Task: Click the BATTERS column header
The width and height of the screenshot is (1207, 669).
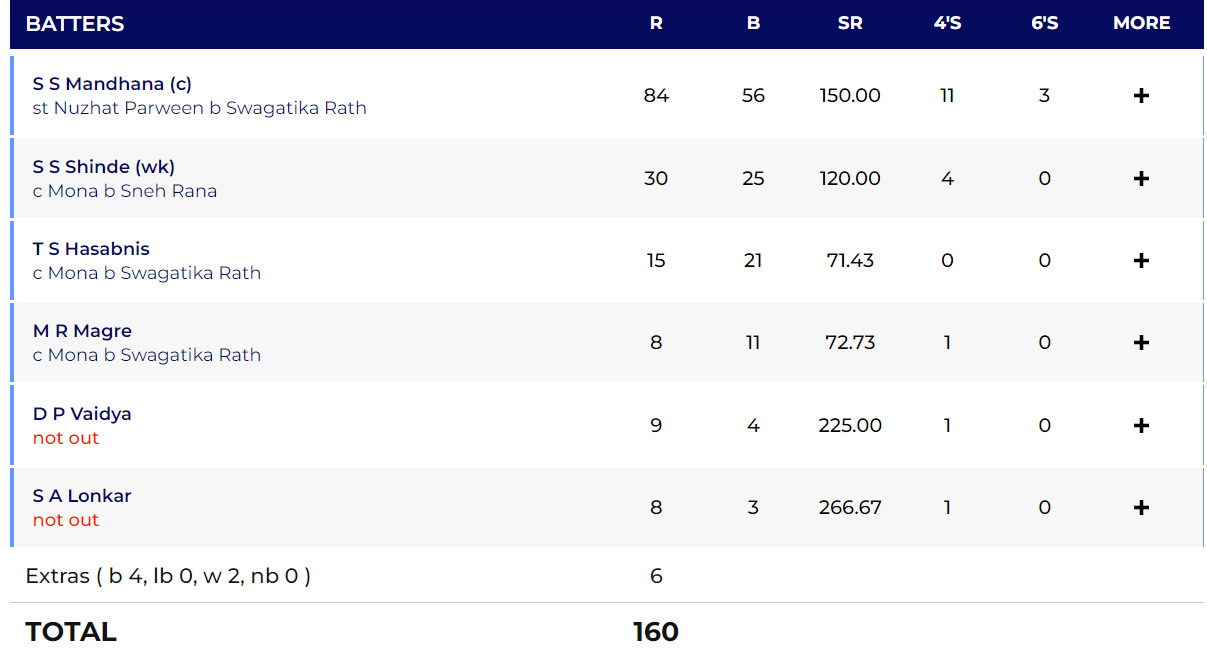Action: [x=75, y=24]
